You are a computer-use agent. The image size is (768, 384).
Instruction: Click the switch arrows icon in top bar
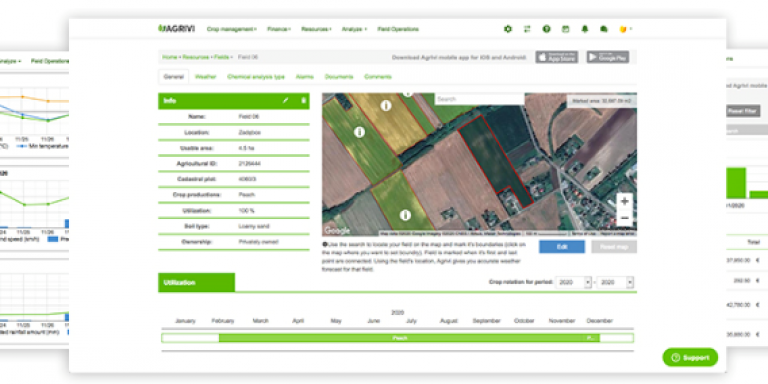pos(527,29)
